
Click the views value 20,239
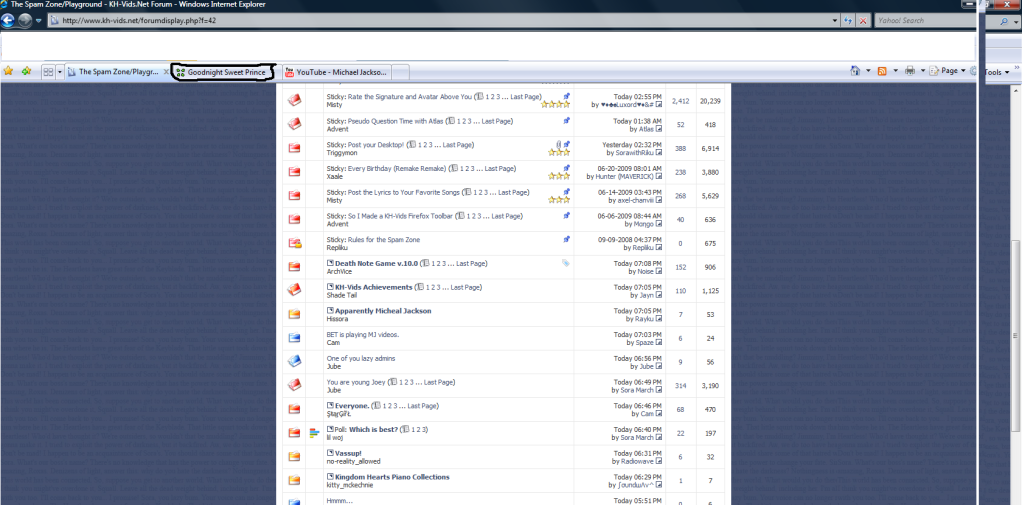(x=710, y=101)
